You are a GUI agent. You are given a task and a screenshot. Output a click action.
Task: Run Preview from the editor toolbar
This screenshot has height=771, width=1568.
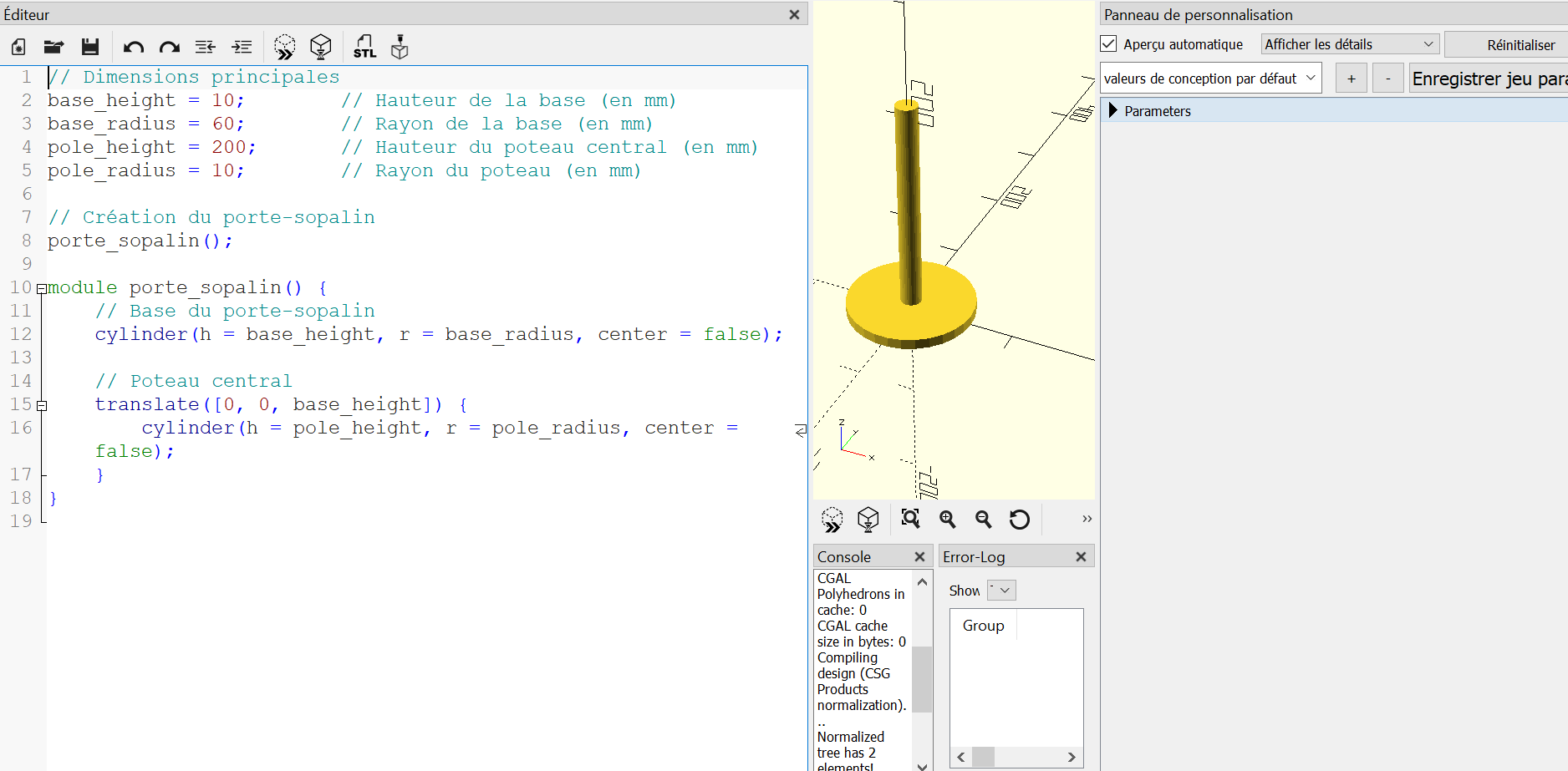pyautogui.click(x=285, y=47)
